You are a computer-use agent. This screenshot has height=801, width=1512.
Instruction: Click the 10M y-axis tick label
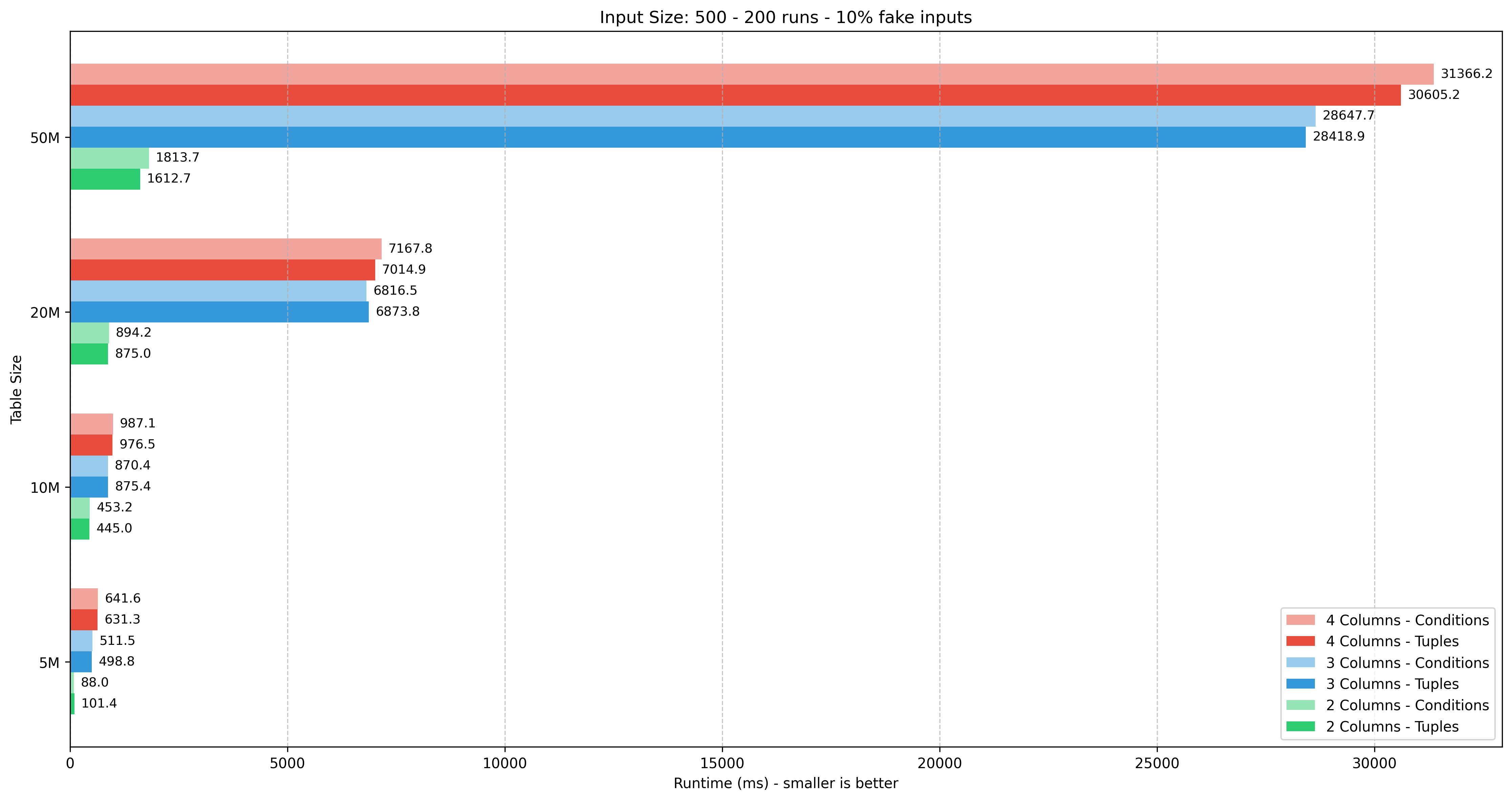point(45,488)
